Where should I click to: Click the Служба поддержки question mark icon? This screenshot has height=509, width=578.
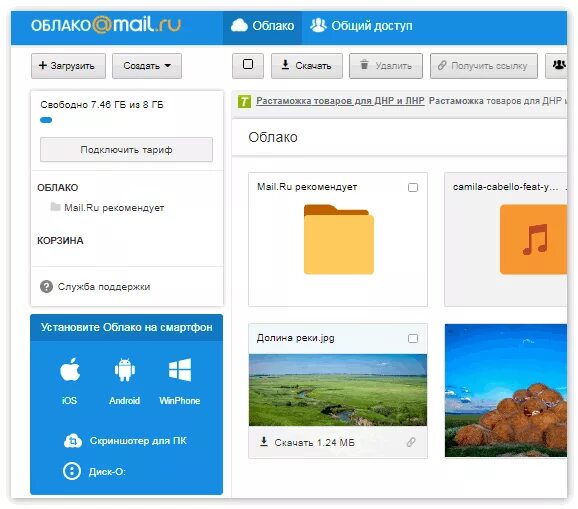(x=46, y=286)
